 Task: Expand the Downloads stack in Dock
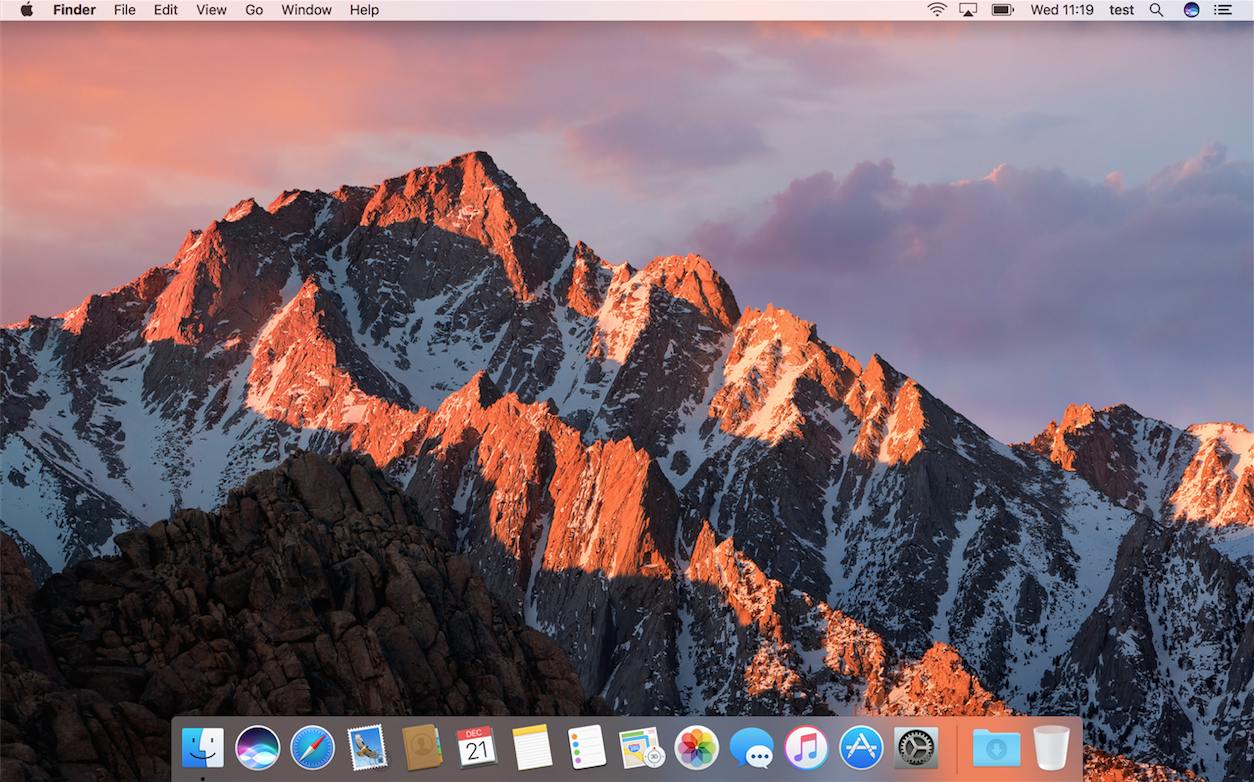tap(996, 747)
